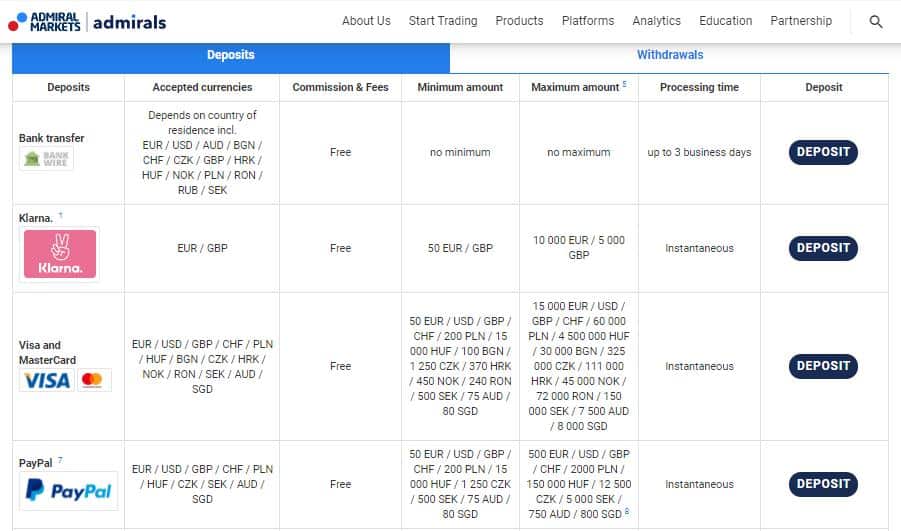Click the Bank Wire payment icon
Viewport: 901px width, 531px height.
pyautogui.click(x=47, y=158)
